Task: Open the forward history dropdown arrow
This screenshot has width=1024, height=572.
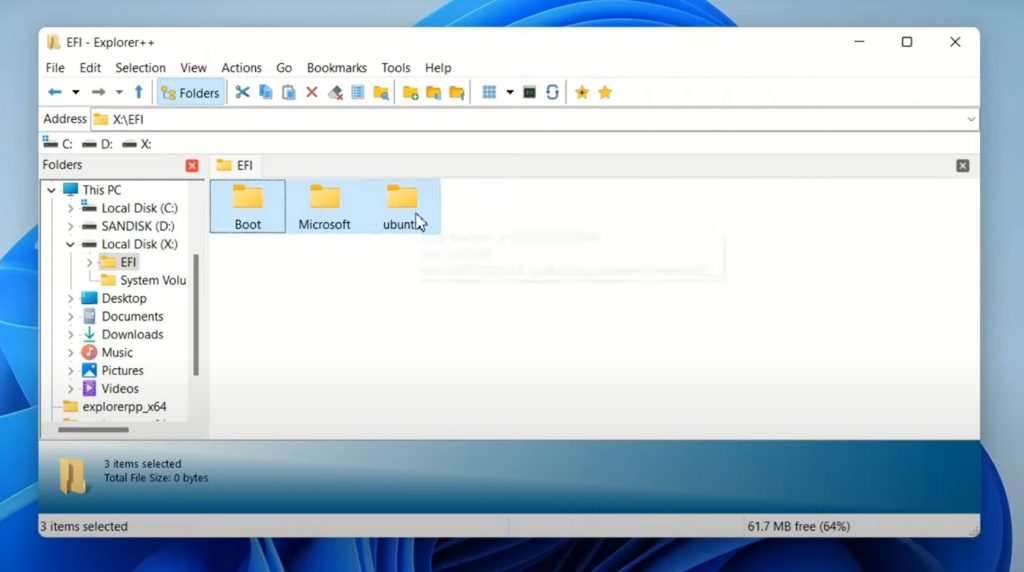Action: coord(119,93)
